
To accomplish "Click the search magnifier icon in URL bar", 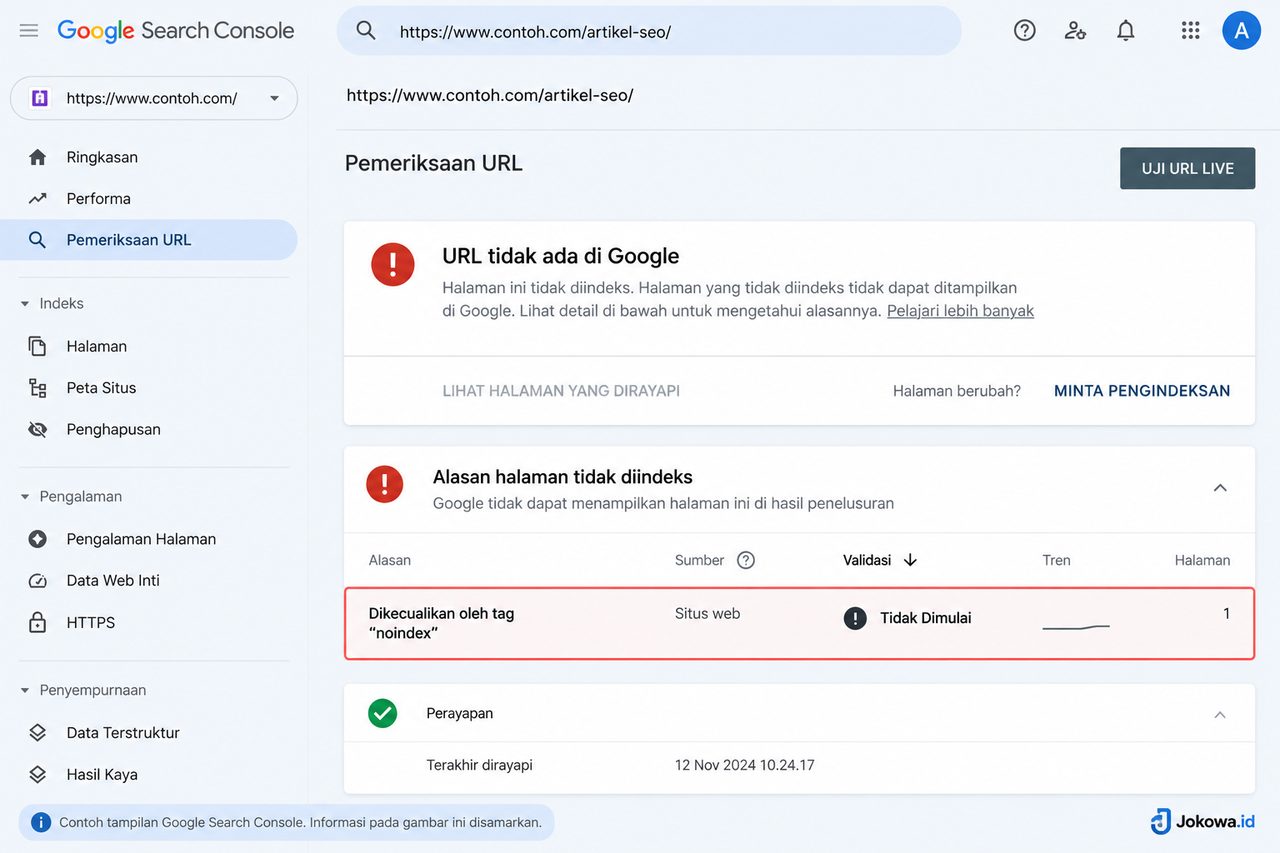I will pyautogui.click(x=366, y=31).
